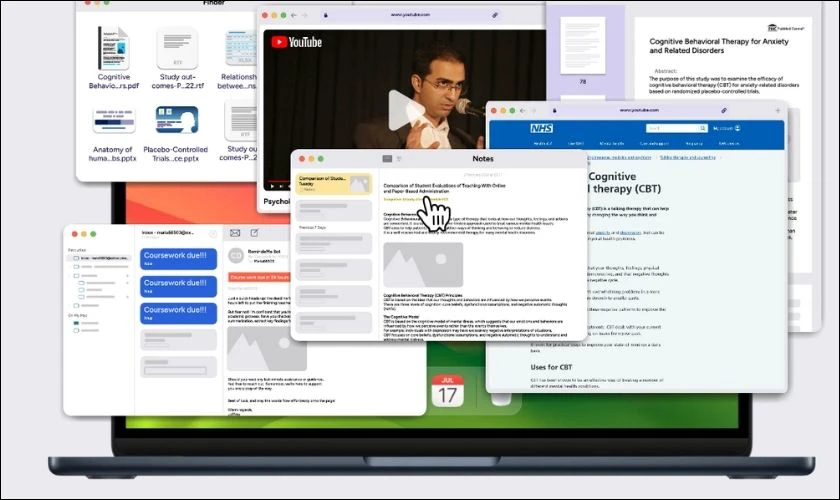Play the YouTube video with center play button
The height and width of the screenshot is (500, 840).
pyautogui.click(x=406, y=110)
